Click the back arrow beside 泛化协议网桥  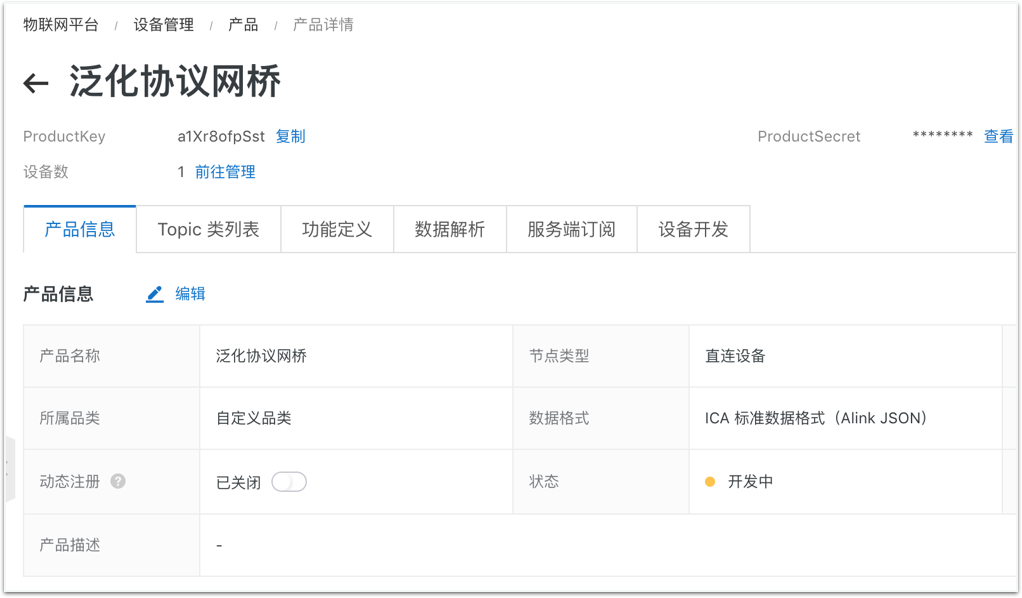[36, 83]
